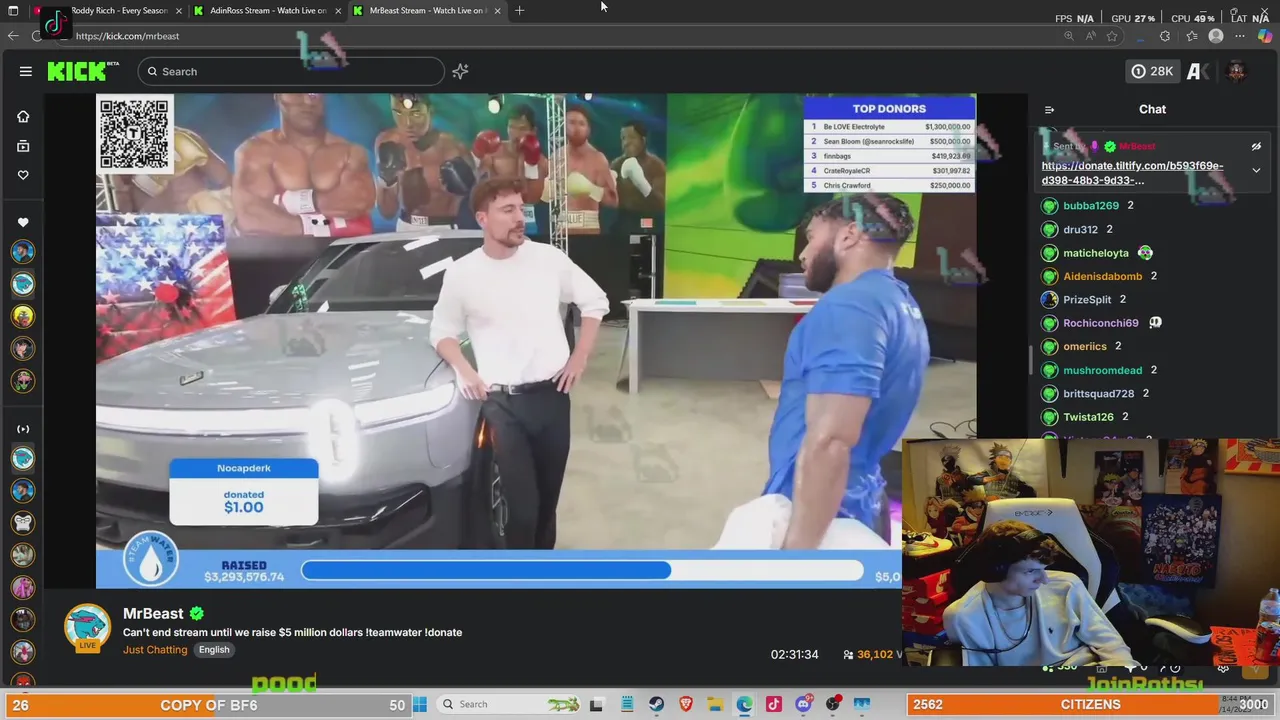Click chat user maticheloyta
This screenshot has width=1280, height=720.
1095,253
